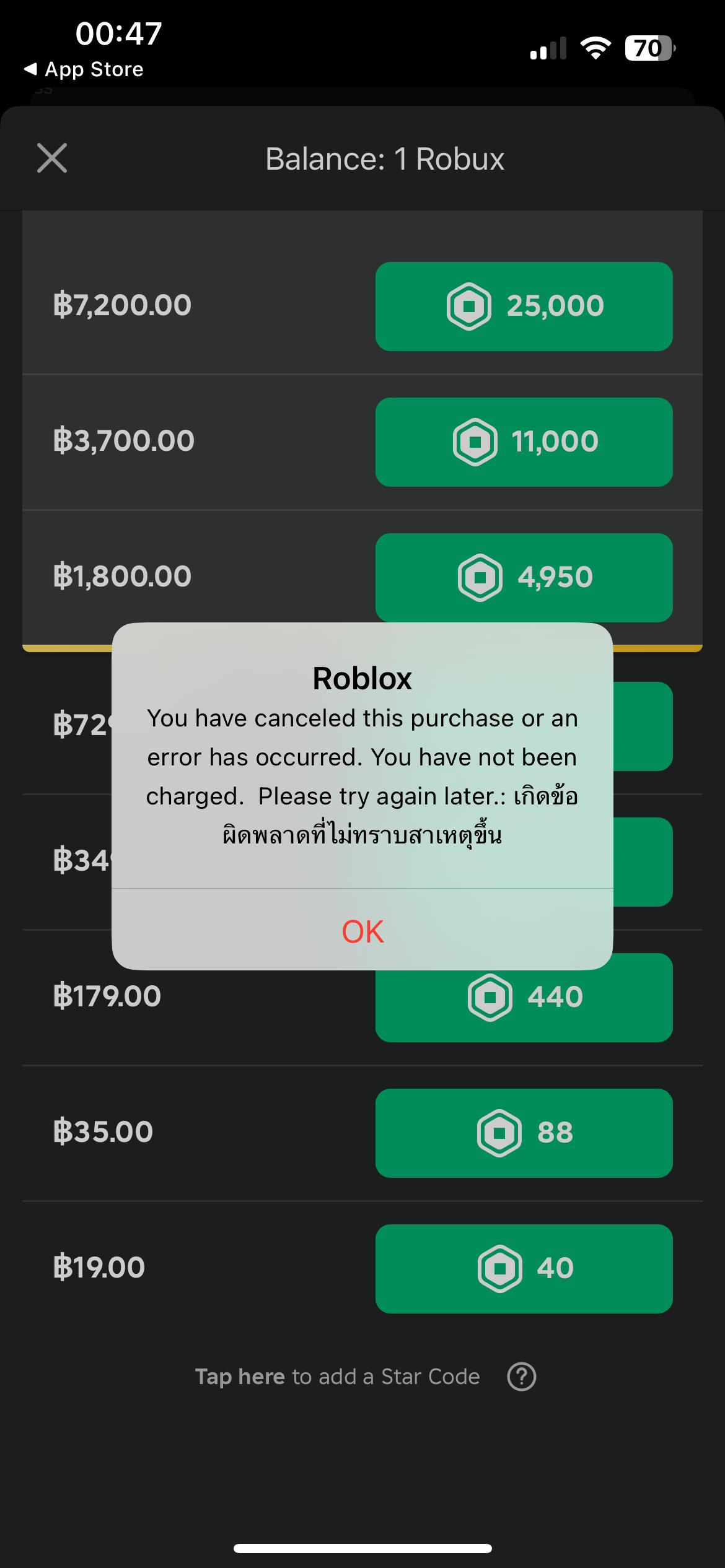Tap the Robux coin icon beside 440
Image resolution: width=725 pixels, height=1568 pixels.
490,998
